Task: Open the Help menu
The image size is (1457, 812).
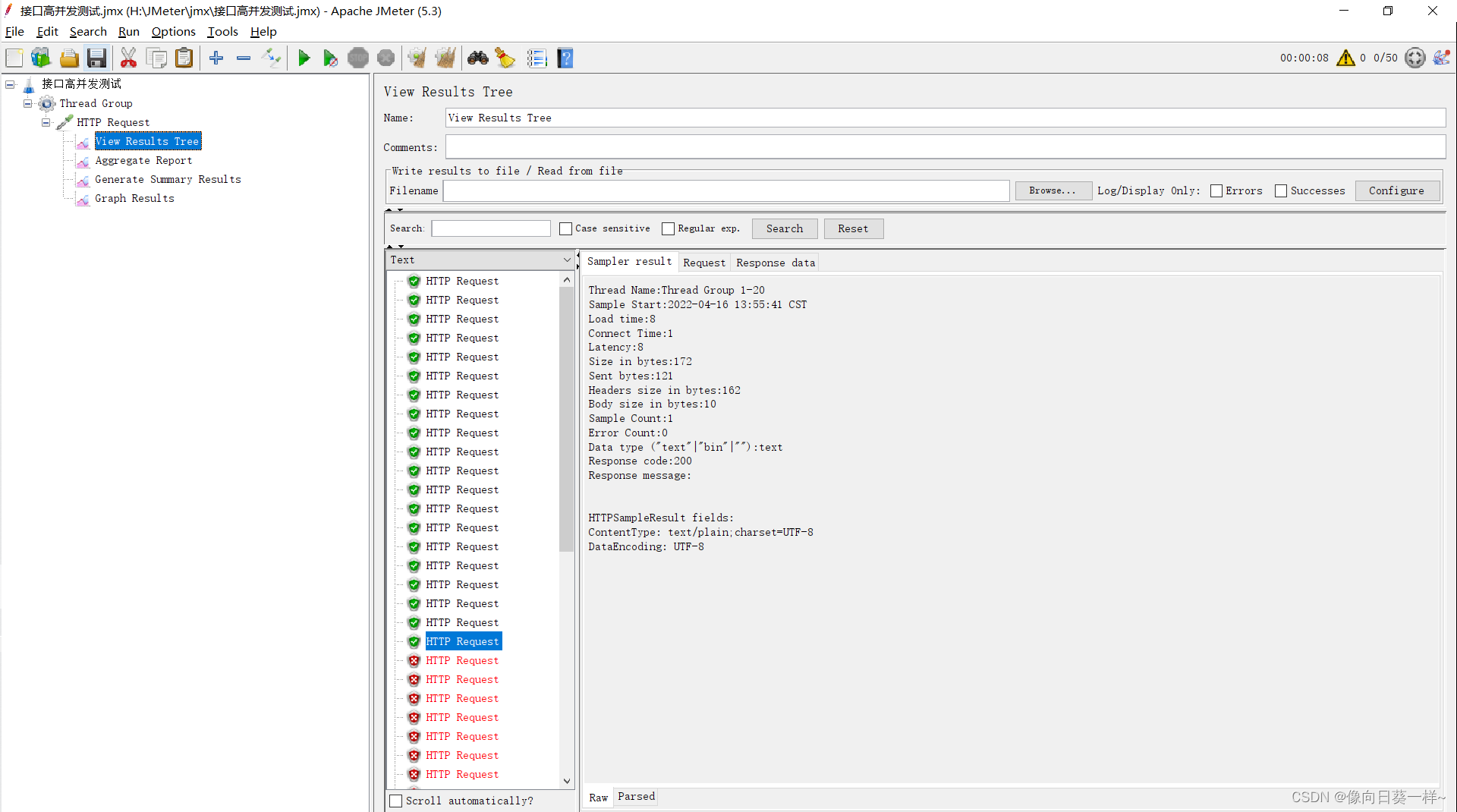Action: [x=263, y=32]
